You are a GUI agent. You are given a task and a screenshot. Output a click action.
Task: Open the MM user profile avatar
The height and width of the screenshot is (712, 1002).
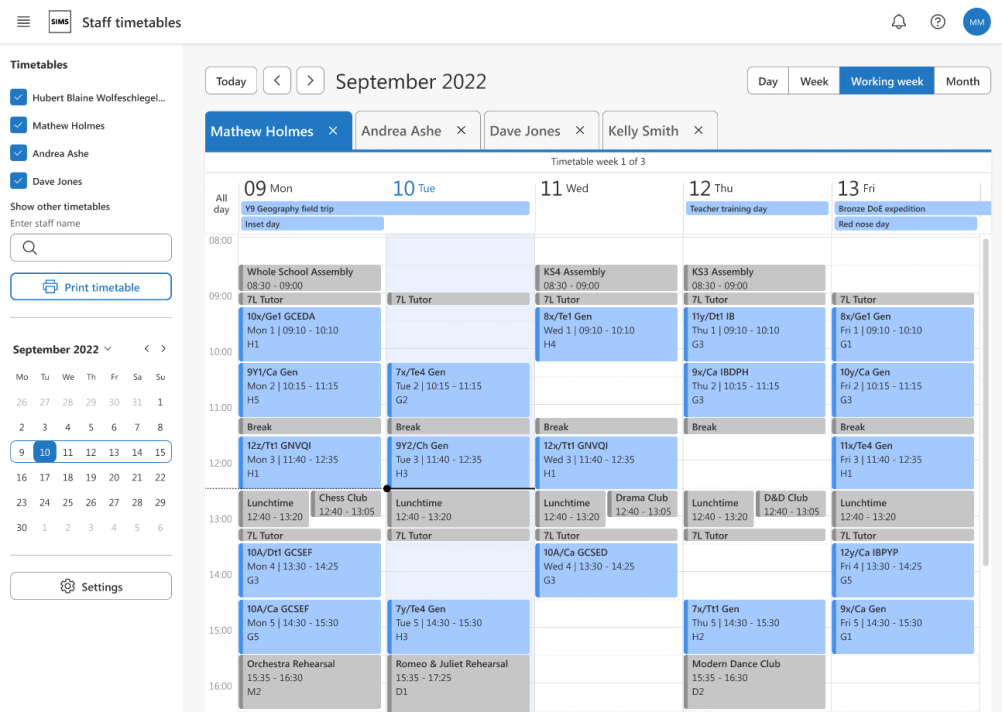pyautogui.click(x=976, y=22)
